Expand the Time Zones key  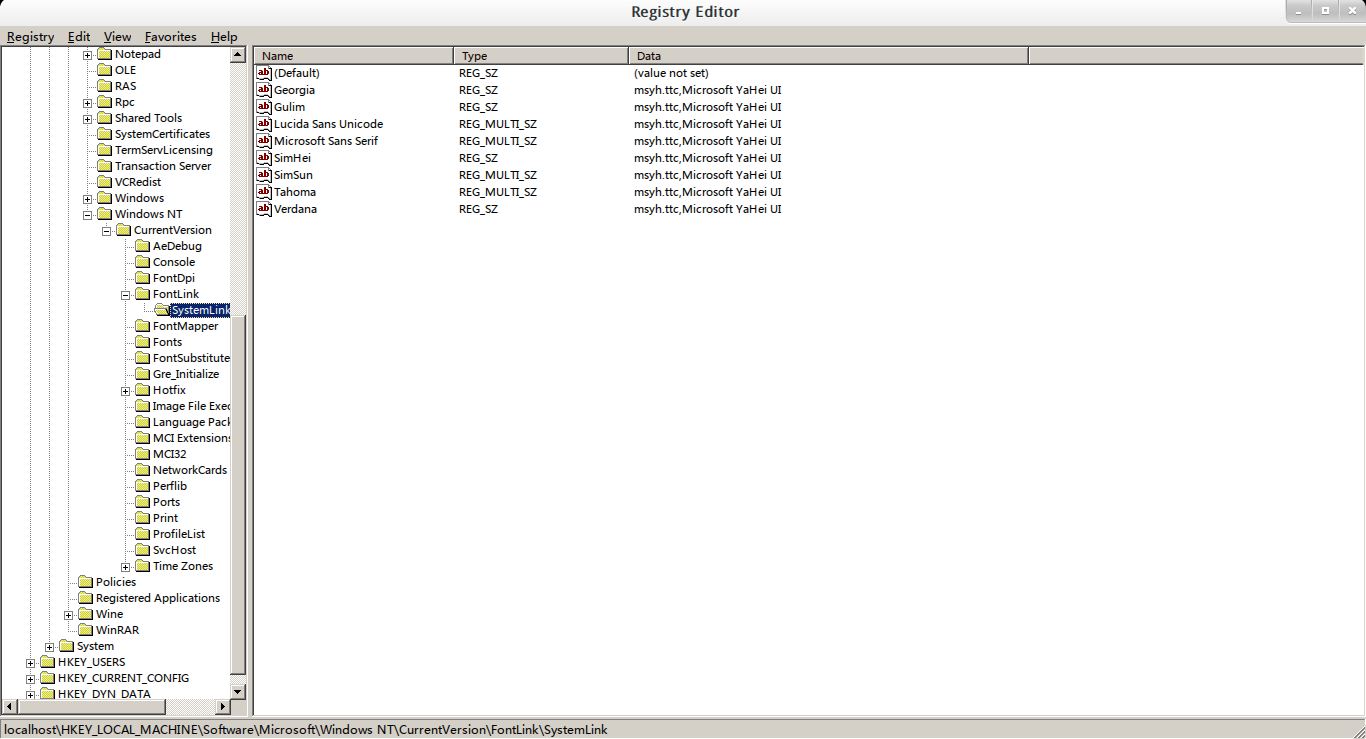[125, 567]
